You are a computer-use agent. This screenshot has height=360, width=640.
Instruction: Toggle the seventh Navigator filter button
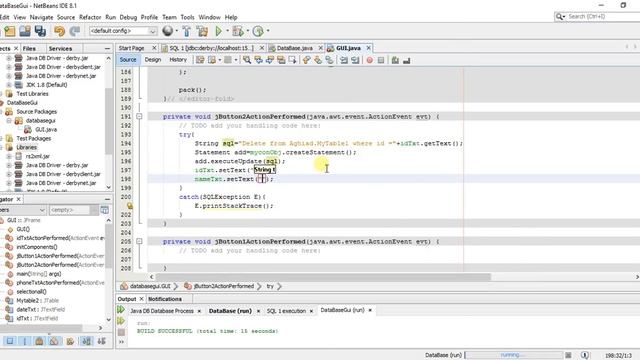click(102, 341)
